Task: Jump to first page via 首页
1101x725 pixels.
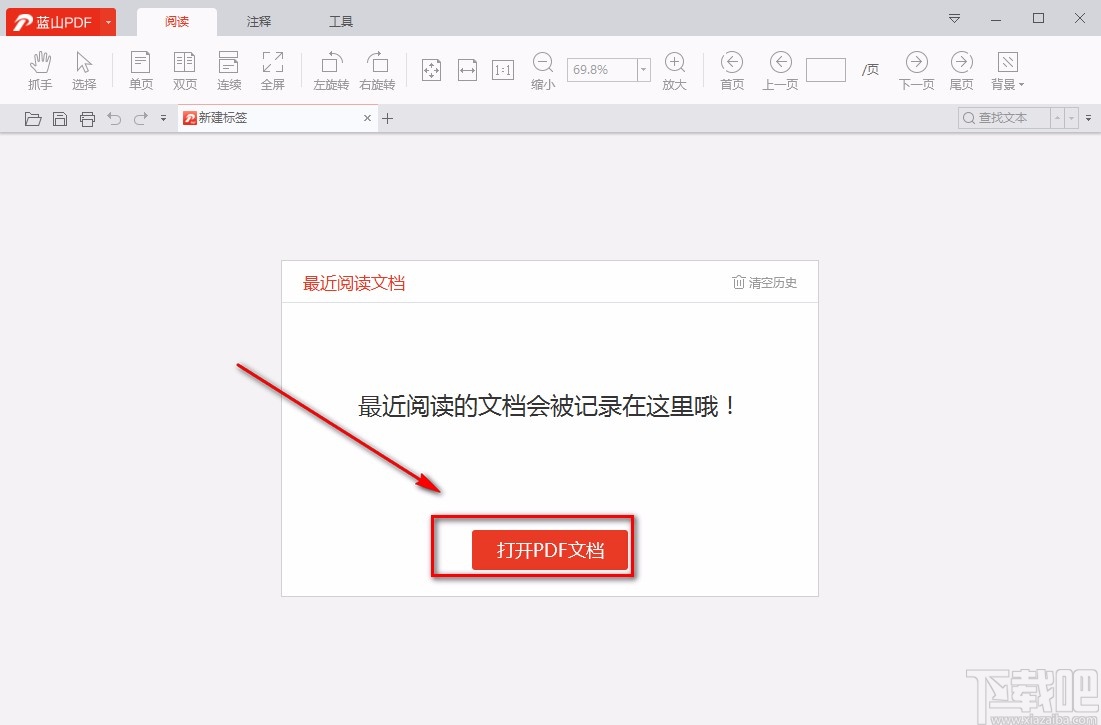Action: [x=731, y=69]
